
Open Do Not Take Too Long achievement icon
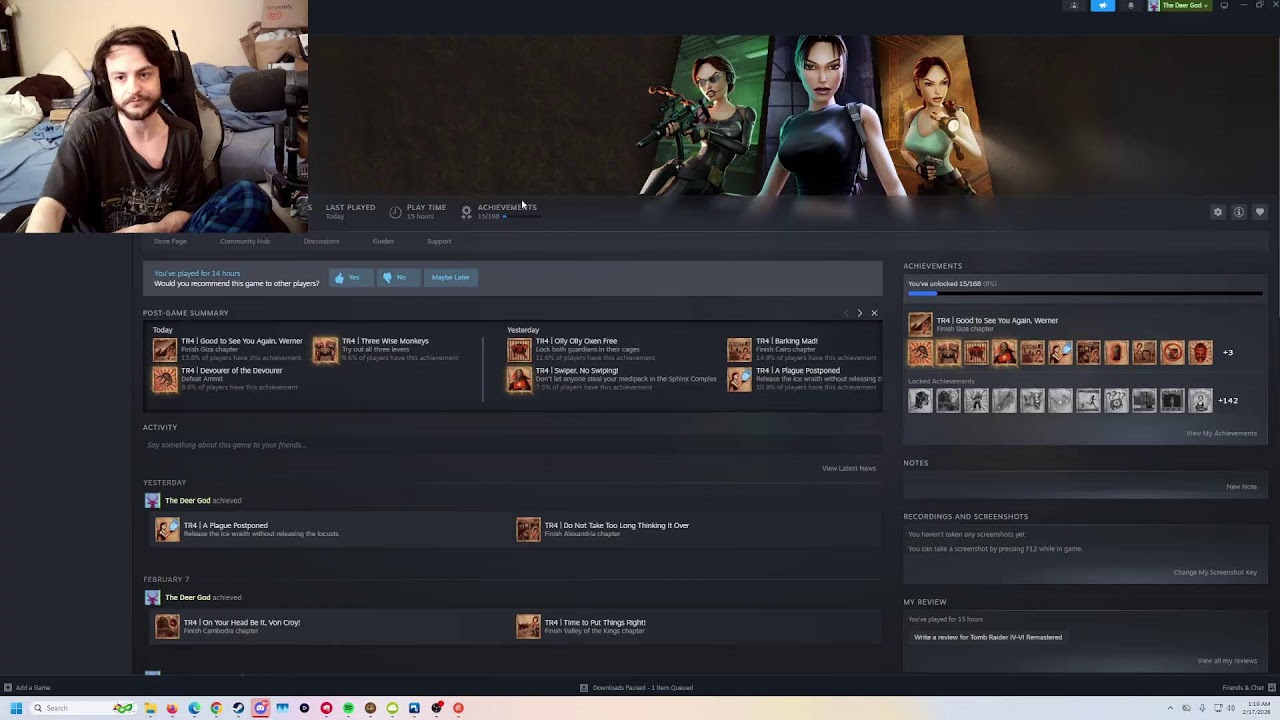click(x=528, y=529)
